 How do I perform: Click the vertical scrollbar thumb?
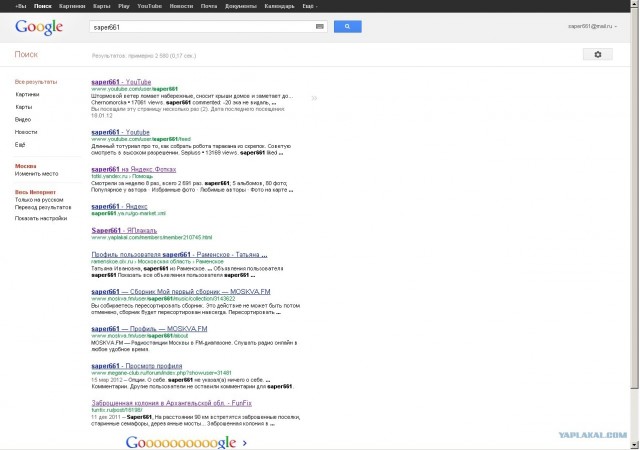[635, 198]
